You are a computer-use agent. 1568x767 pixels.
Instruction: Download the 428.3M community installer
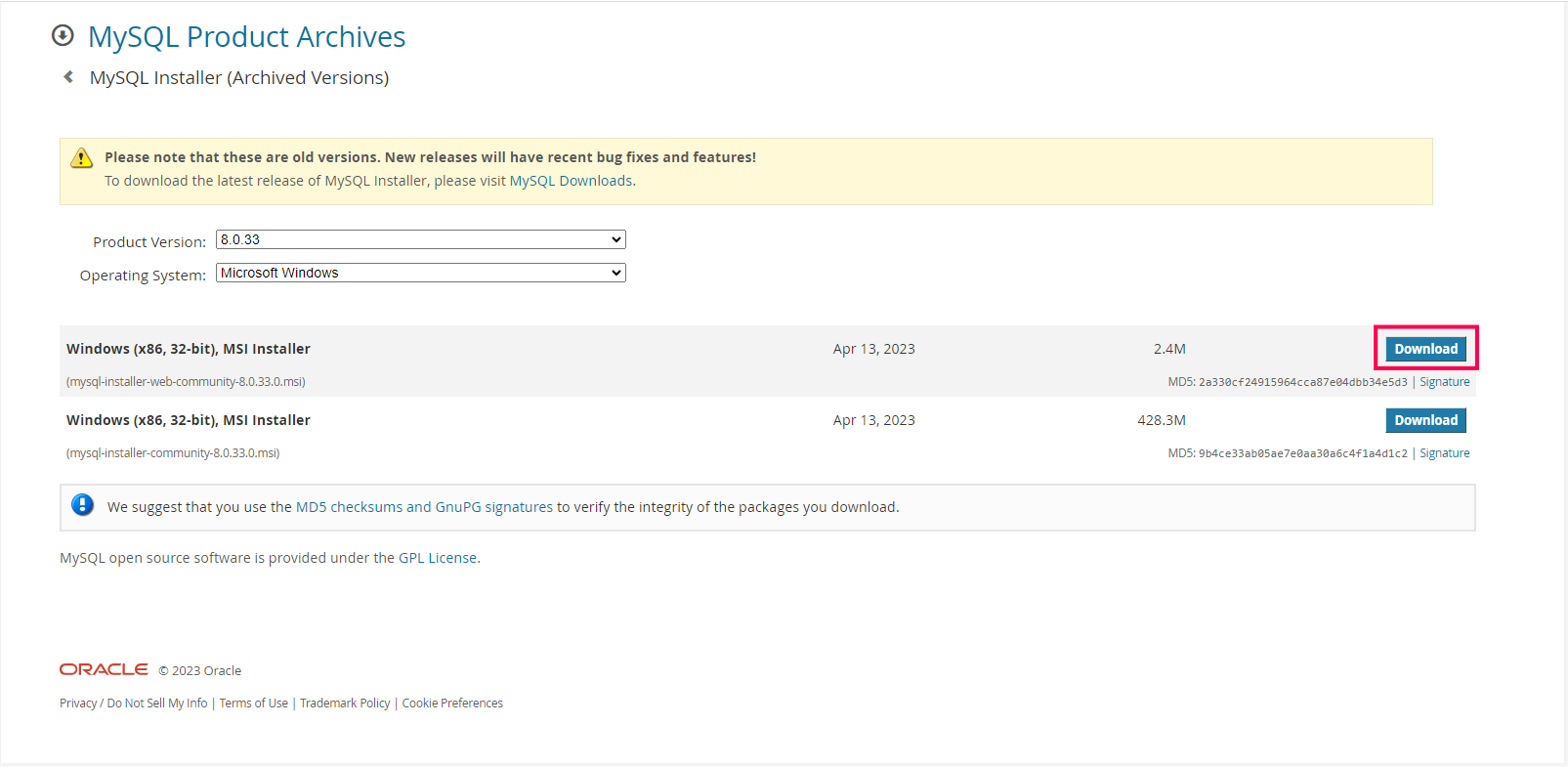pyautogui.click(x=1425, y=420)
